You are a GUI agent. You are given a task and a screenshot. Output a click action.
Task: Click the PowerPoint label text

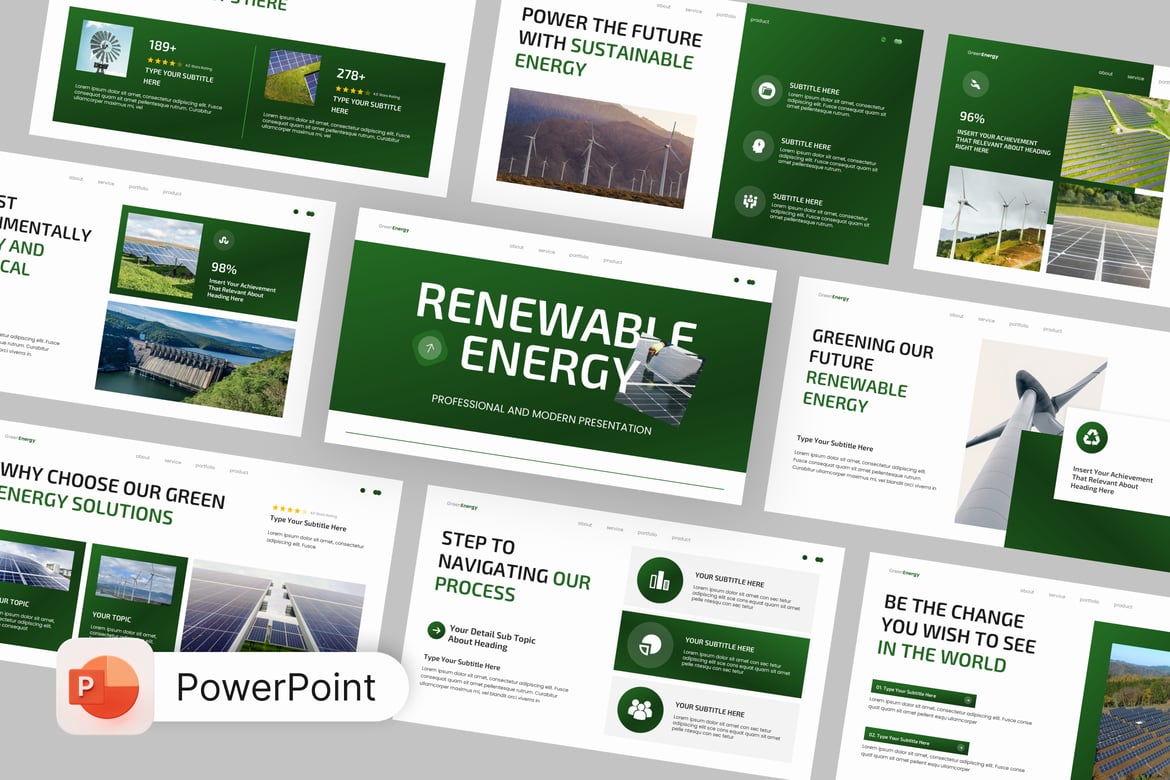(x=275, y=687)
